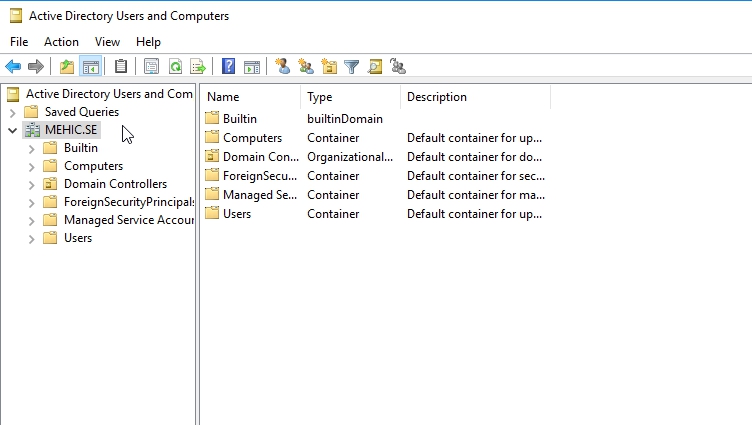752x425 pixels.
Task: Sort list by Description column header
Action: [x=470, y=97]
